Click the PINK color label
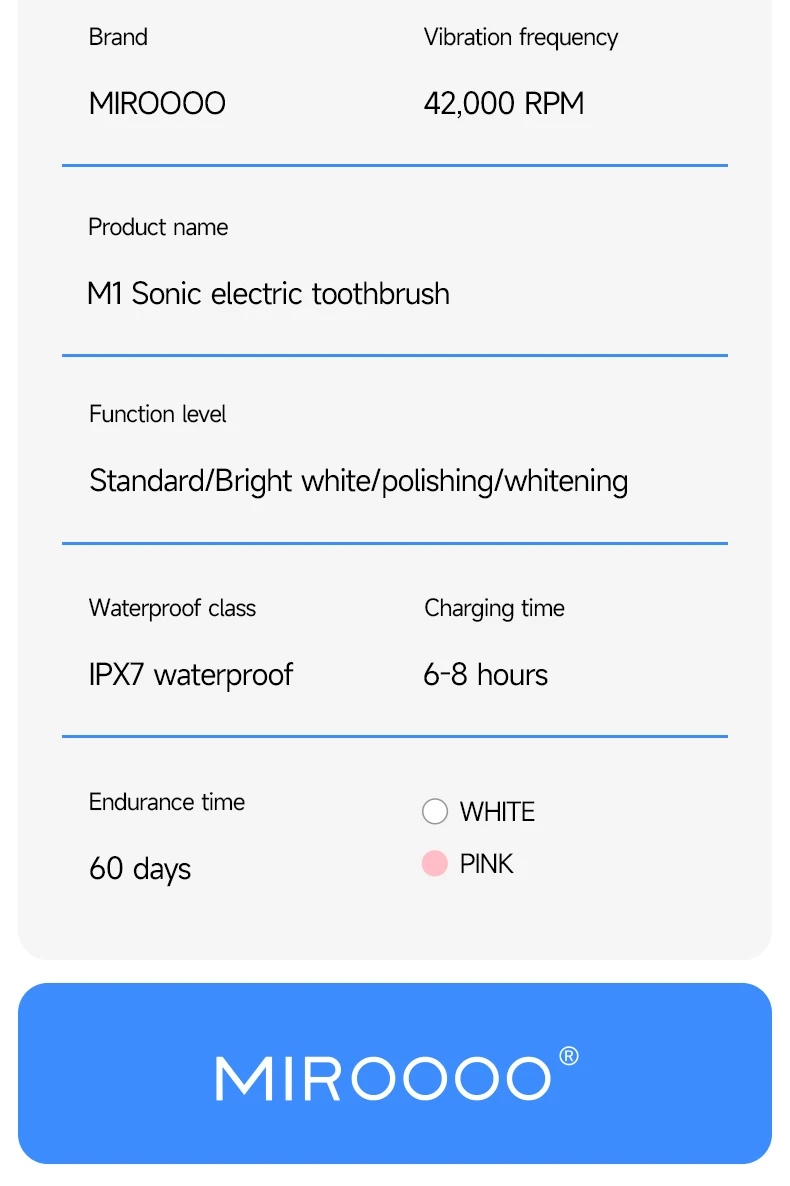790x1186 pixels. pos(486,864)
